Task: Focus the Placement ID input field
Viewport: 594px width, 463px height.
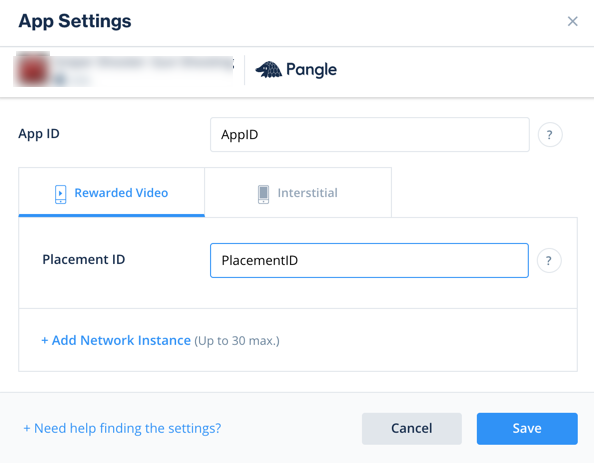Action: point(369,260)
